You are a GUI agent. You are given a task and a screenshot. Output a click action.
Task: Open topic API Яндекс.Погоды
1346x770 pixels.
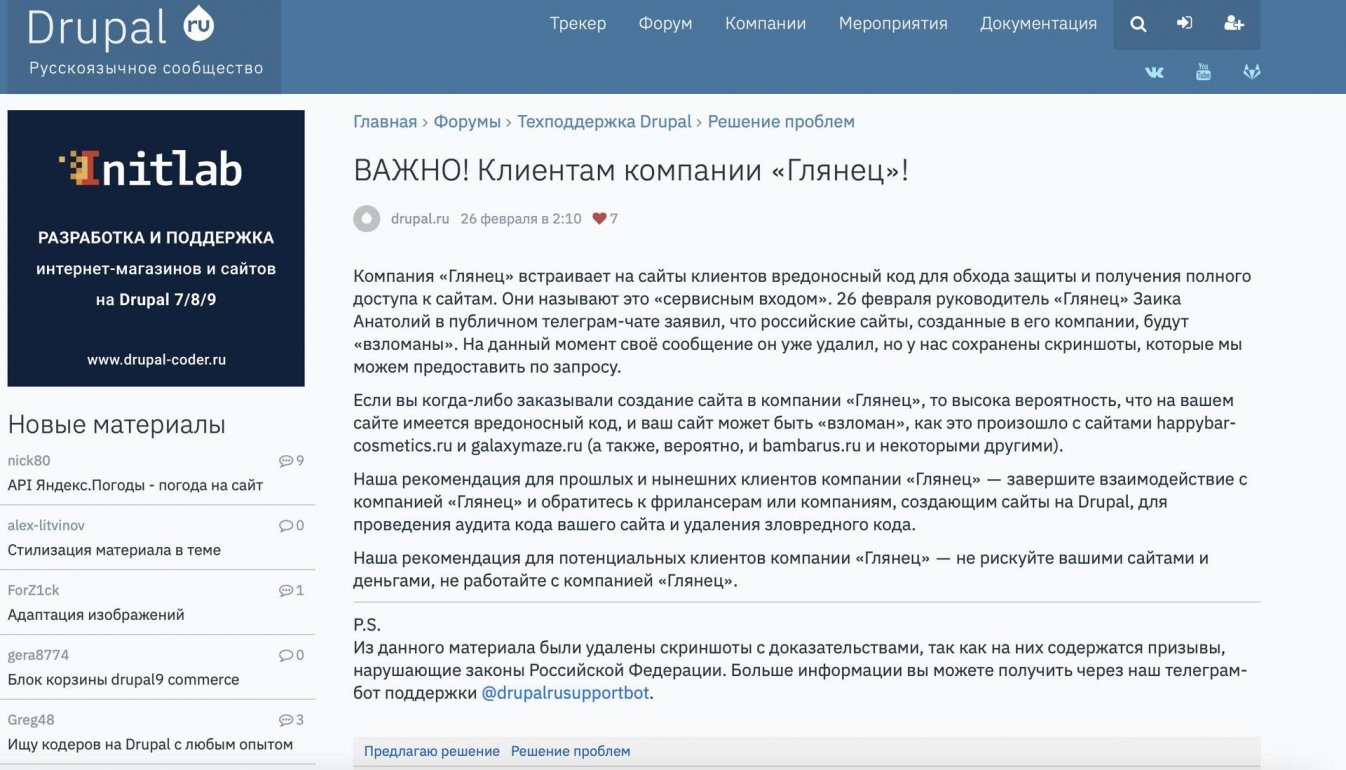click(135, 485)
